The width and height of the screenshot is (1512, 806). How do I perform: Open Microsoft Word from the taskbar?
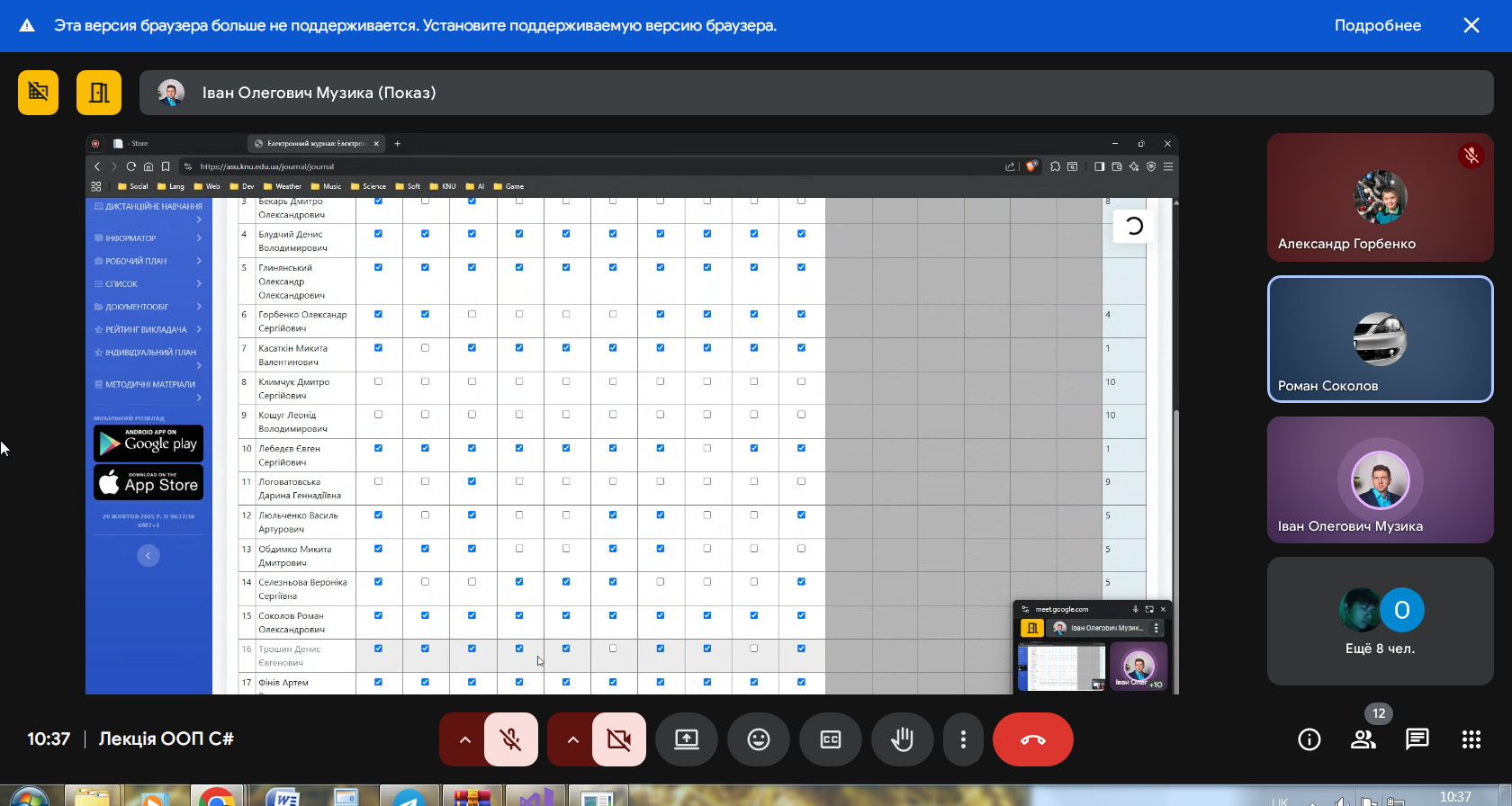tap(282, 796)
